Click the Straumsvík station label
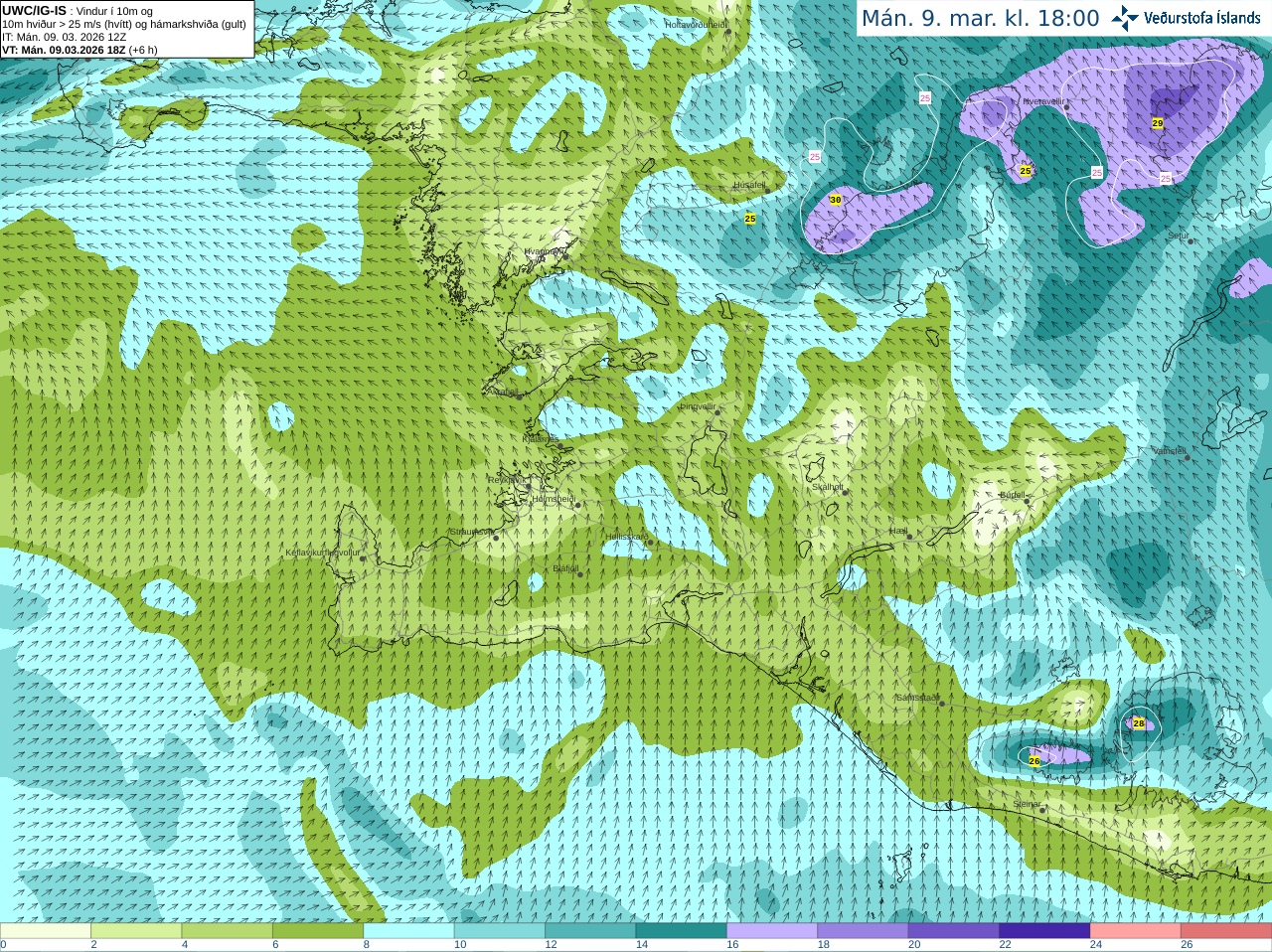The height and width of the screenshot is (952, 1272). (471, 532)
